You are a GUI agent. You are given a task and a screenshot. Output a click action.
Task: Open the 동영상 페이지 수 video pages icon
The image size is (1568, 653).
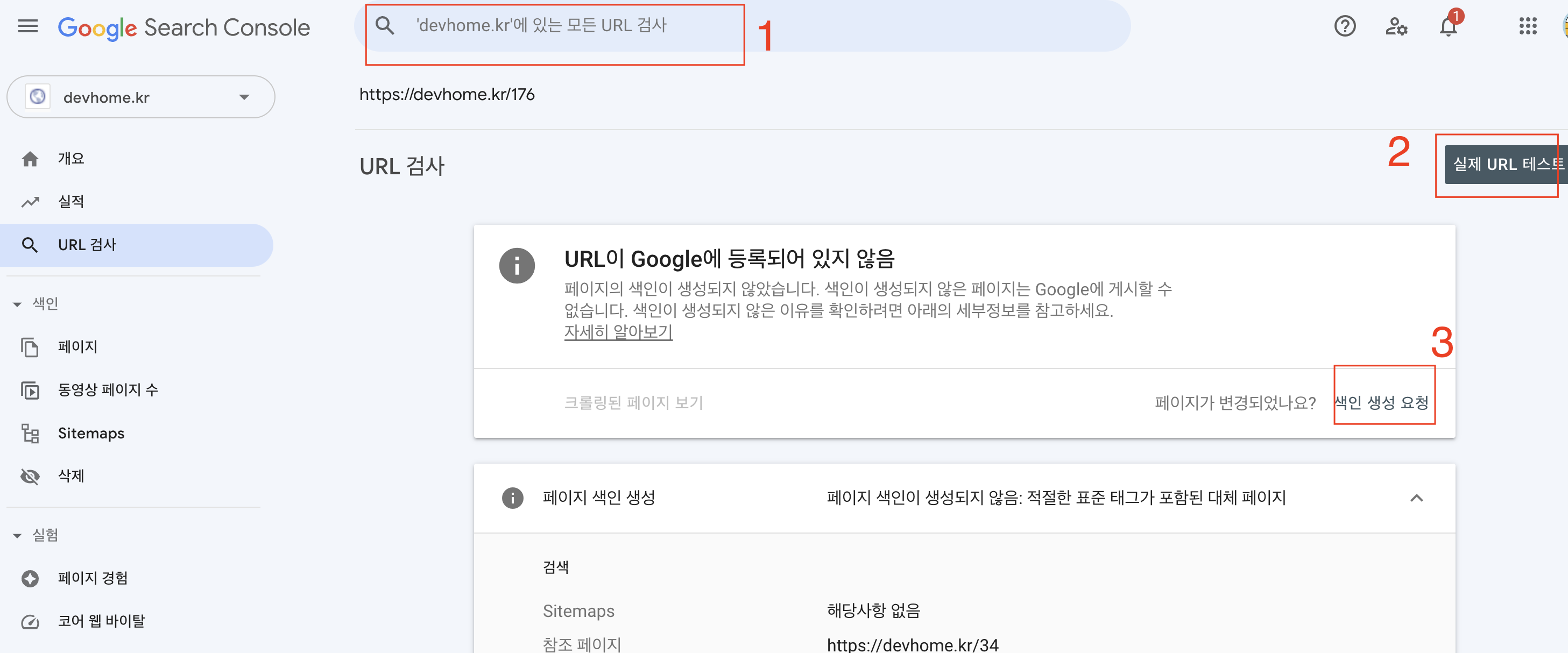30,390
